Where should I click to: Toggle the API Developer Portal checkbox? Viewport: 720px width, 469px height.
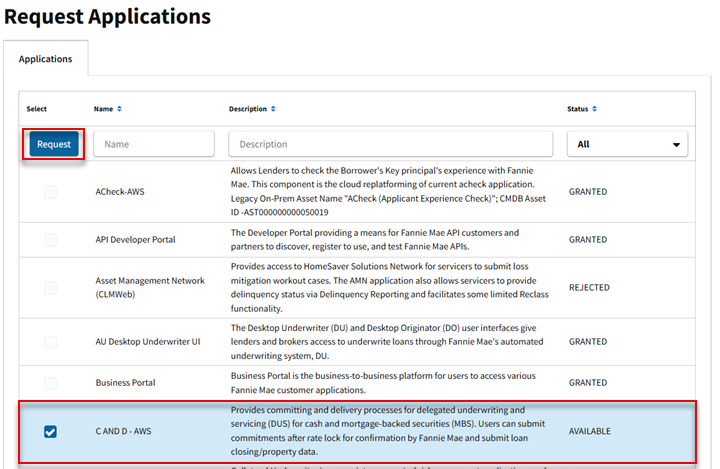[51, 240]
